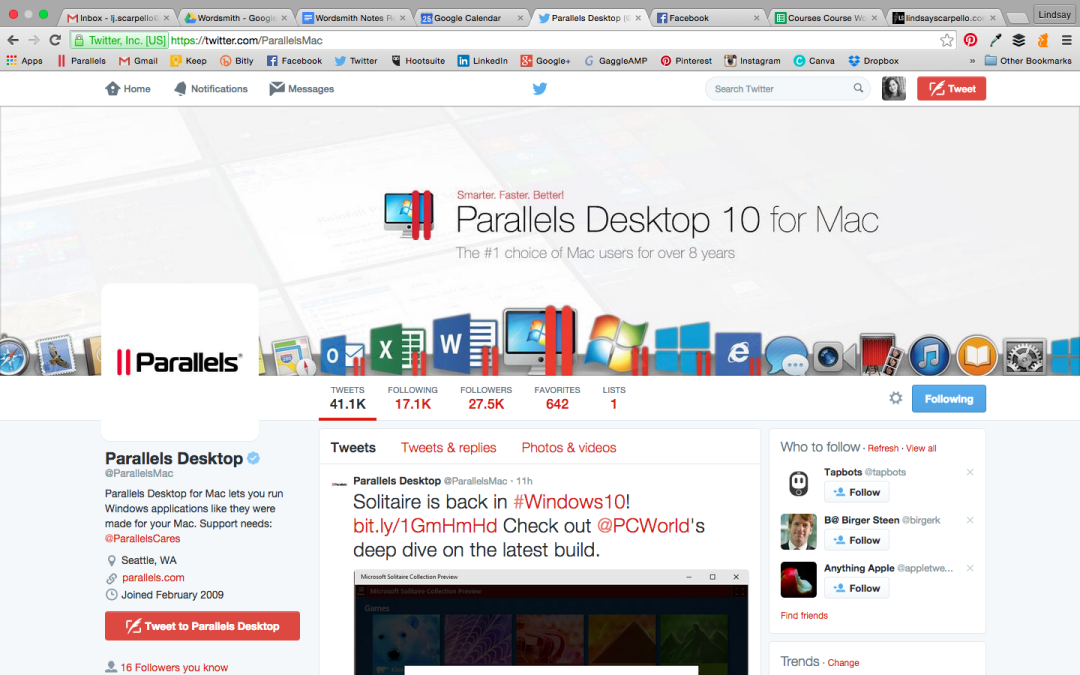Open the GaggleAMP bookmark
The height and width of the screenshot is (675, 1080).
point(616,61)
